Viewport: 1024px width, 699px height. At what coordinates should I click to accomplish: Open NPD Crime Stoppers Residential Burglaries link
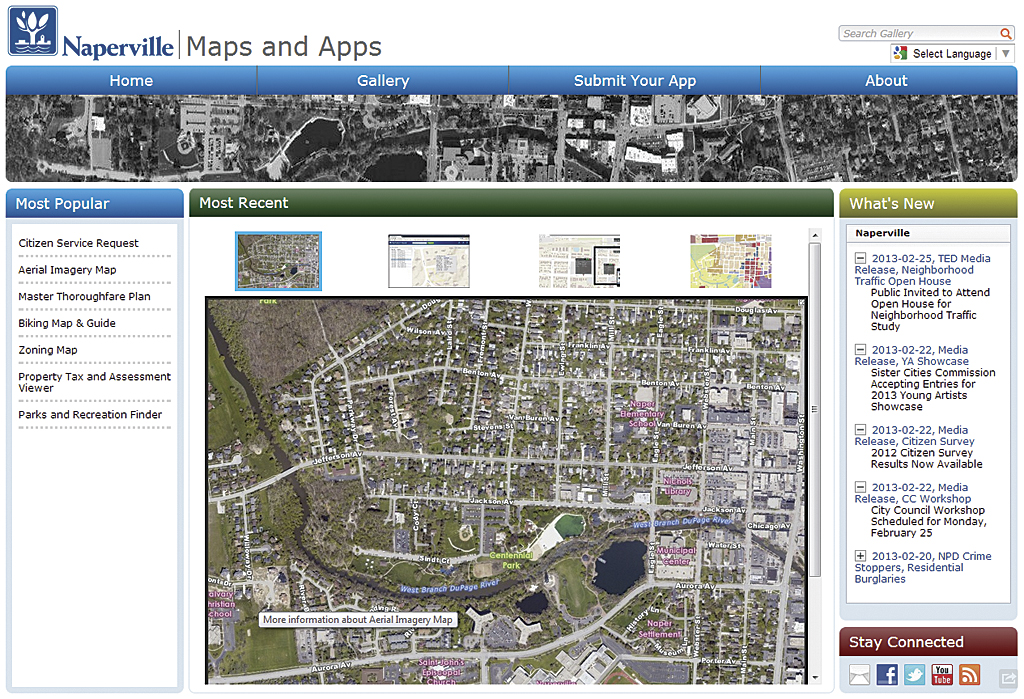point(923,567)
